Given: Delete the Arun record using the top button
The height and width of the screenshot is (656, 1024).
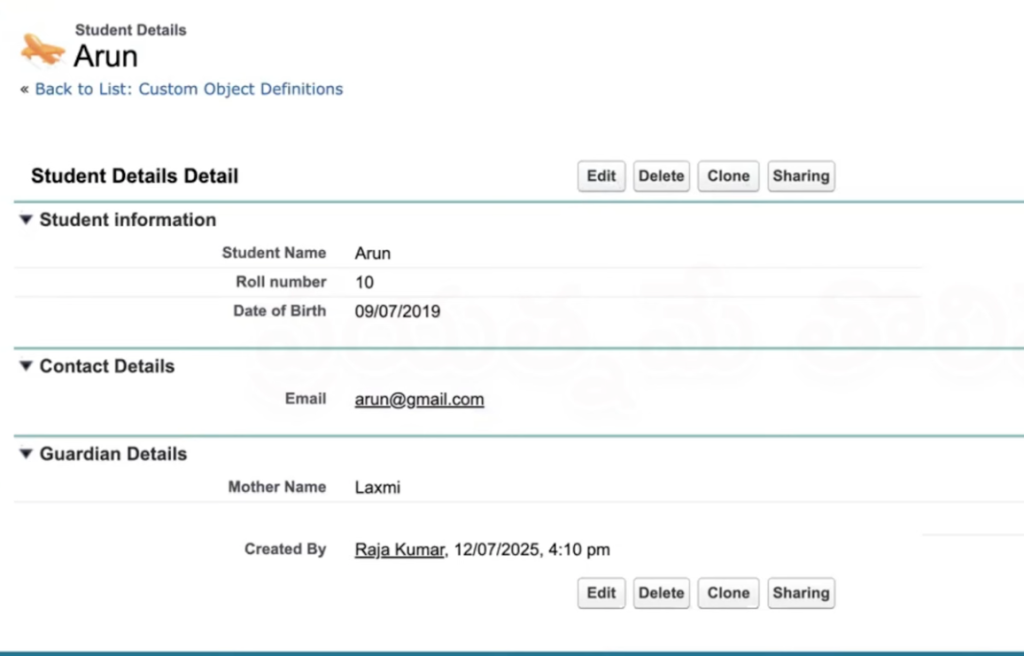Looking at the screenshot, I should tap(661, 176).
